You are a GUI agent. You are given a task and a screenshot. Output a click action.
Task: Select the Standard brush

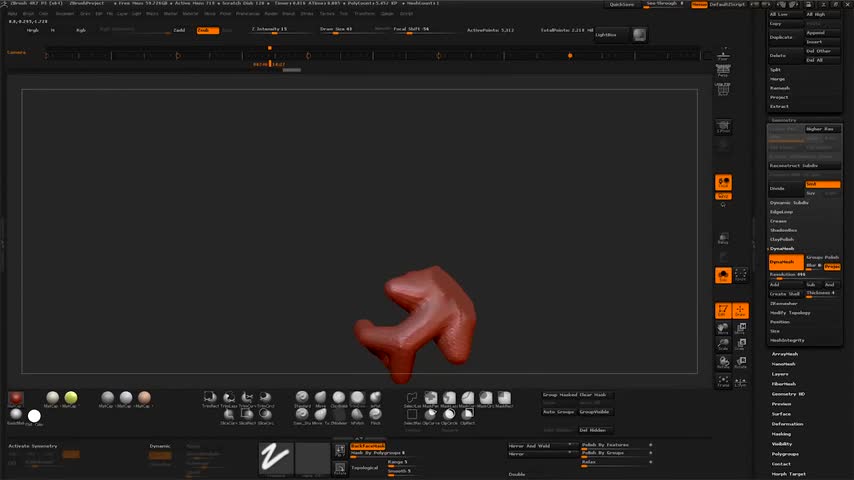302,397
